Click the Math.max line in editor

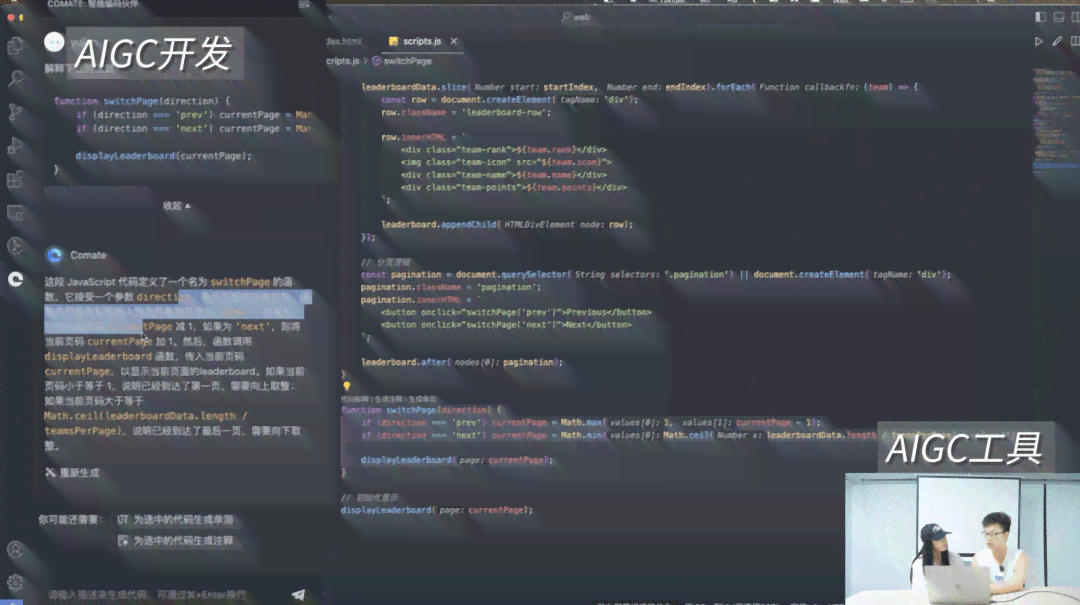pos(591,422)
